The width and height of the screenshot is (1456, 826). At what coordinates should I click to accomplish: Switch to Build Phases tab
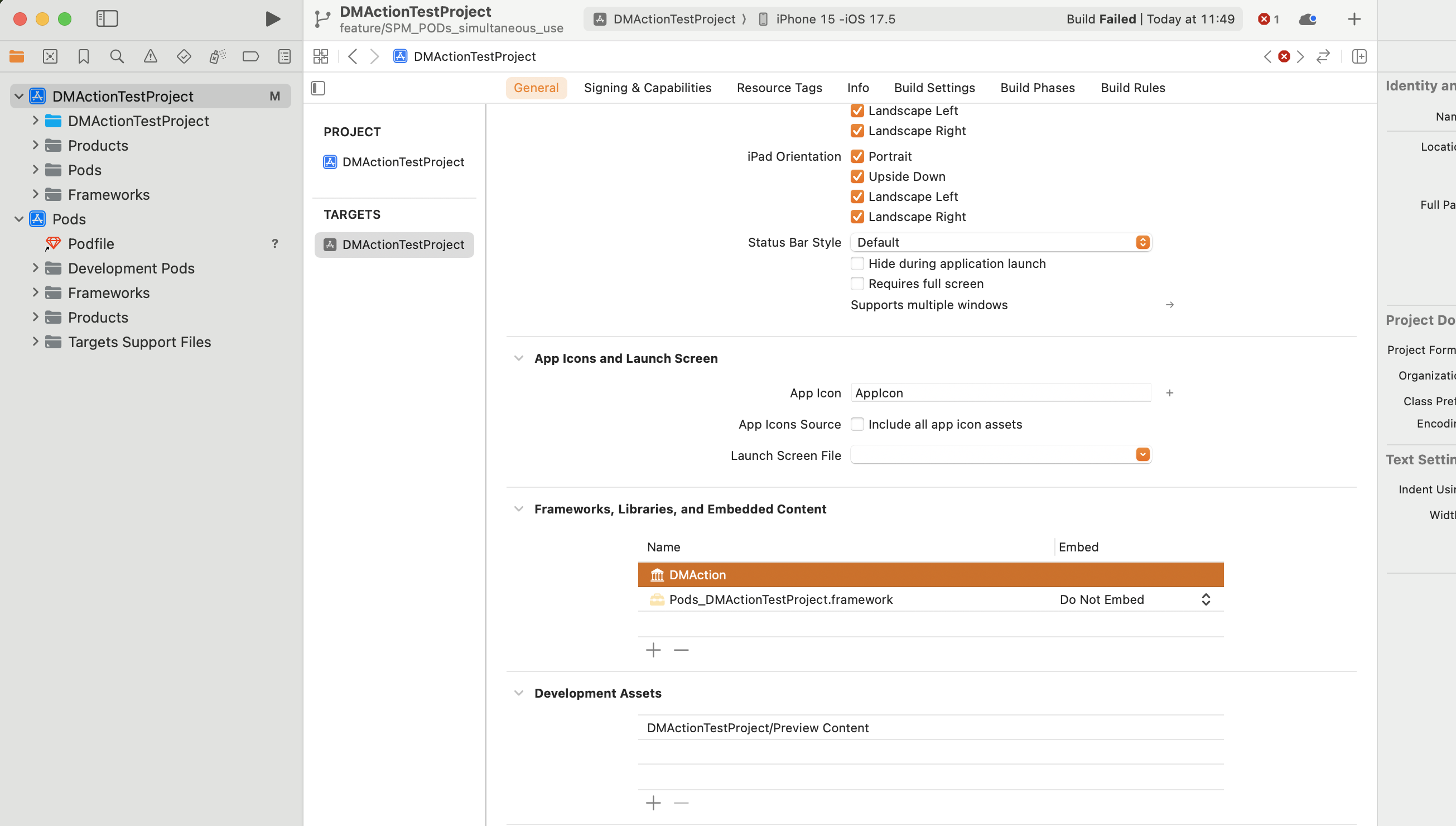[x=1037, y=88]
